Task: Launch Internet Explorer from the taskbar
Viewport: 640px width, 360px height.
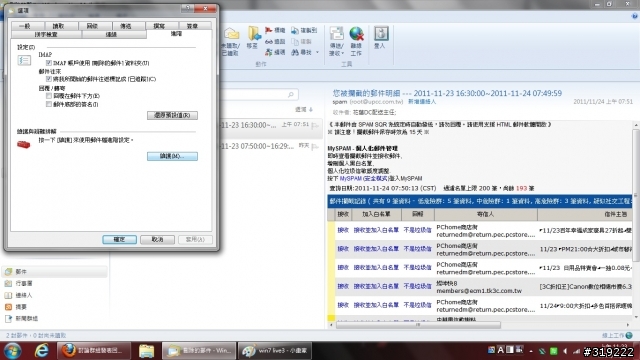Action: click(42, 350)
